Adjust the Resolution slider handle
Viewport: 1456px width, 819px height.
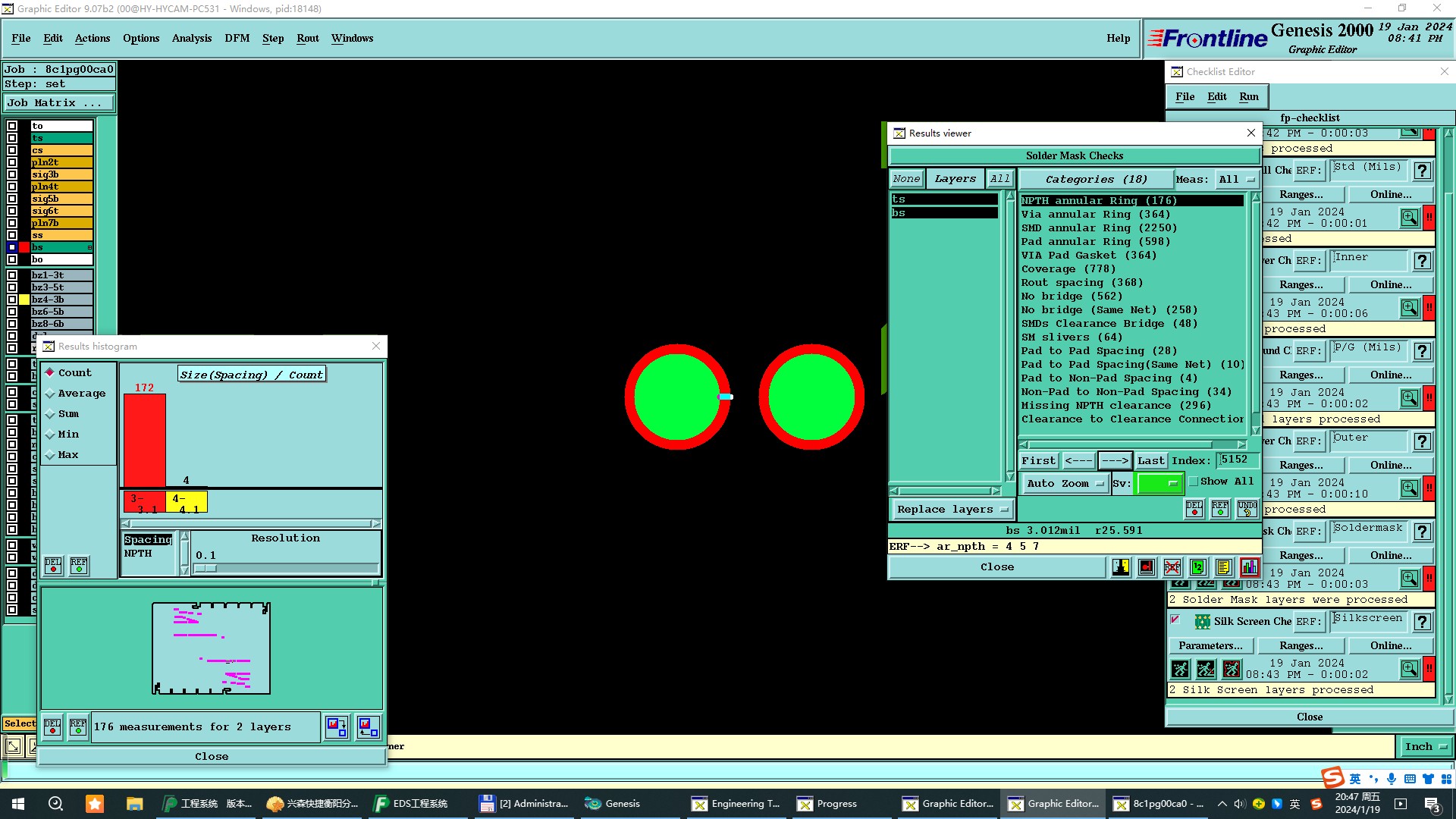(x=206, y=568)
